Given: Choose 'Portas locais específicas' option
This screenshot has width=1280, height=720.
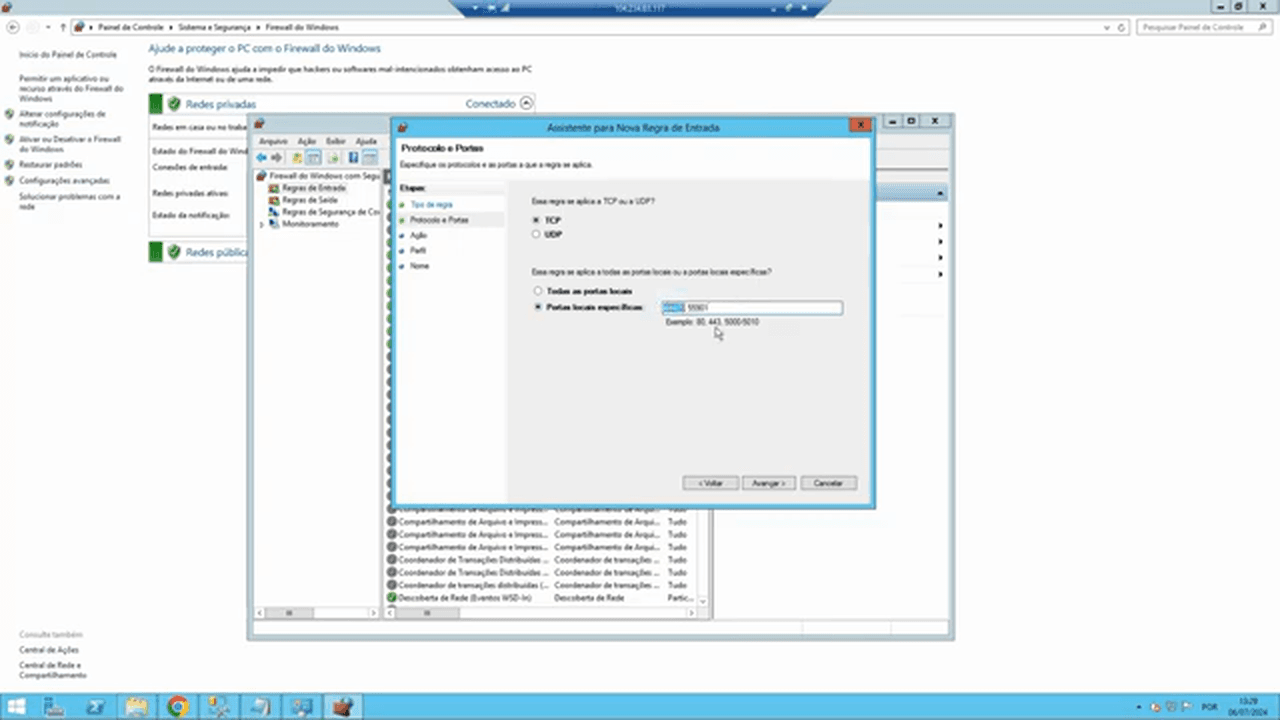Looking at the screenshot, I should (x=538, y=308).
